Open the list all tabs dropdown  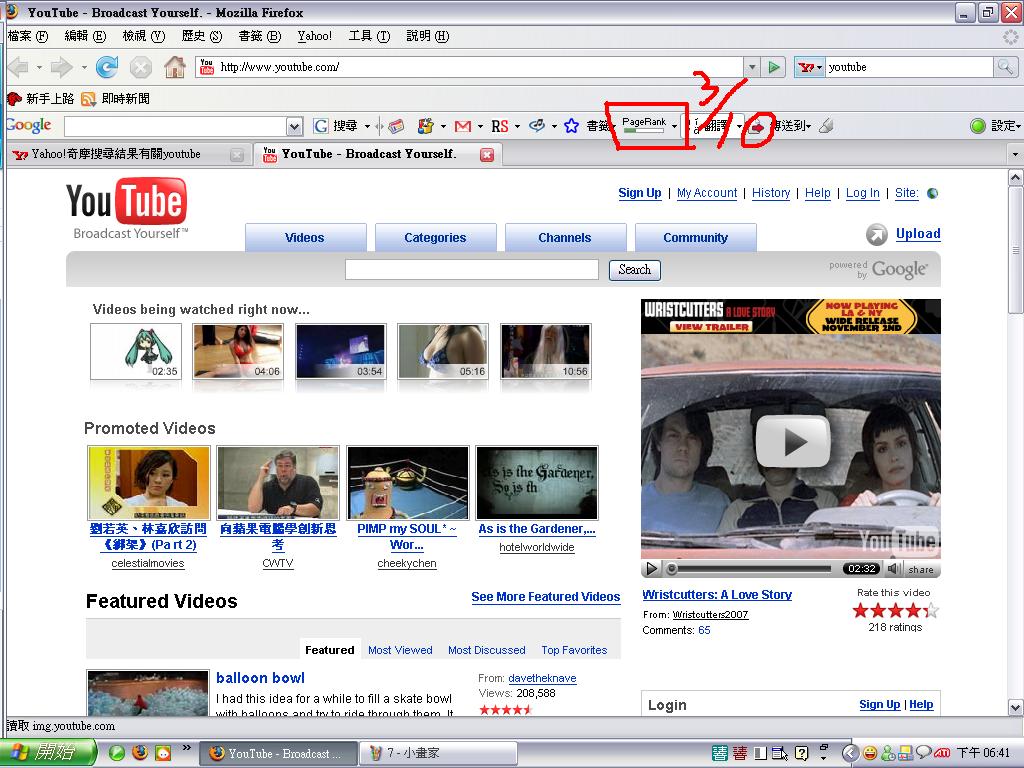(1015, 155)
